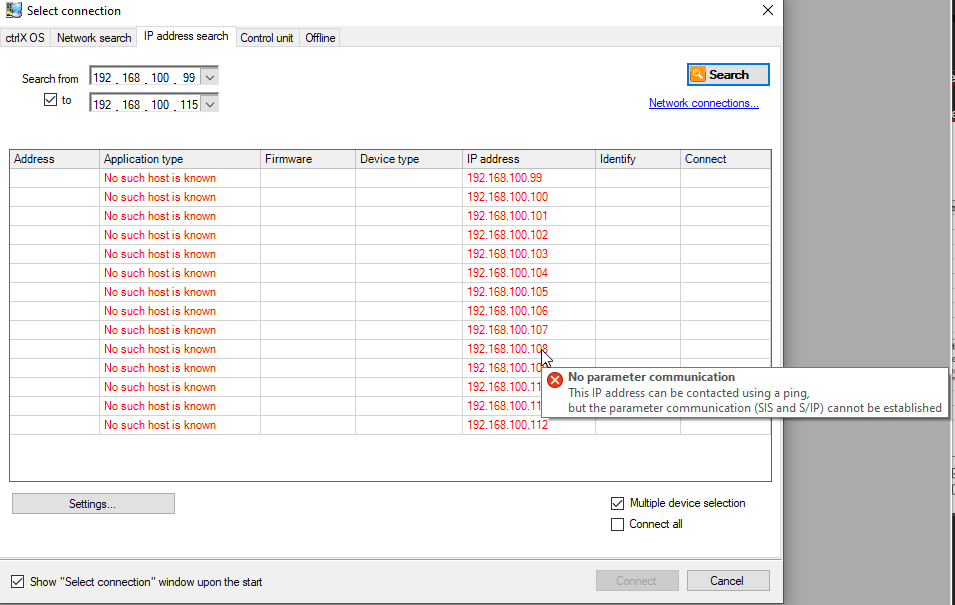Click the Search button with magnifier icon

click(728, 75)
